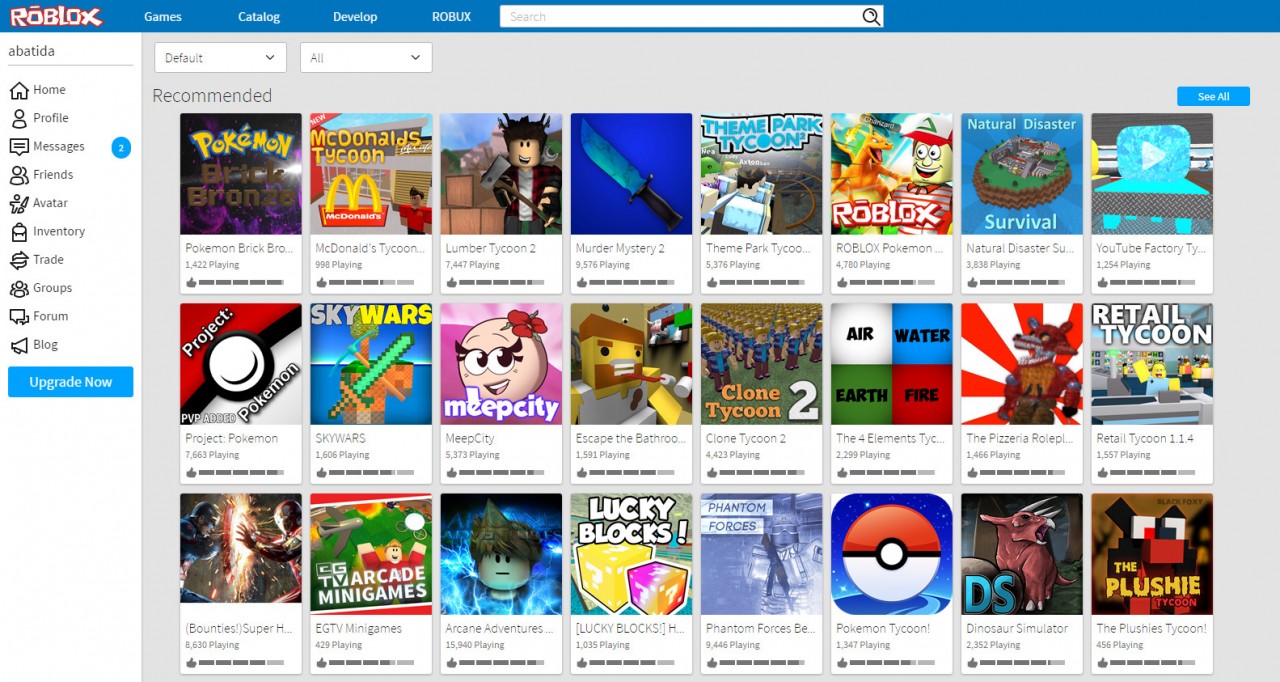Click the Blog megaphone icon
Image resolution: width=1280 pixels, height=682 pixels.
(x=19, y=345)
